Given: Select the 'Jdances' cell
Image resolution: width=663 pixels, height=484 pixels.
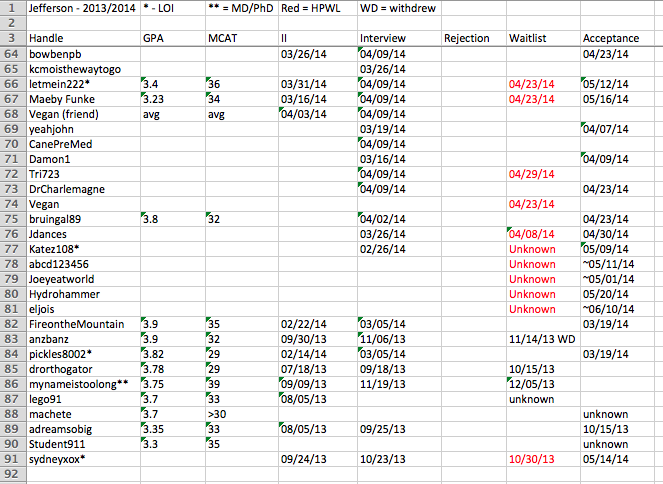Looking at the screenshot, I should [x=83, y=234].
